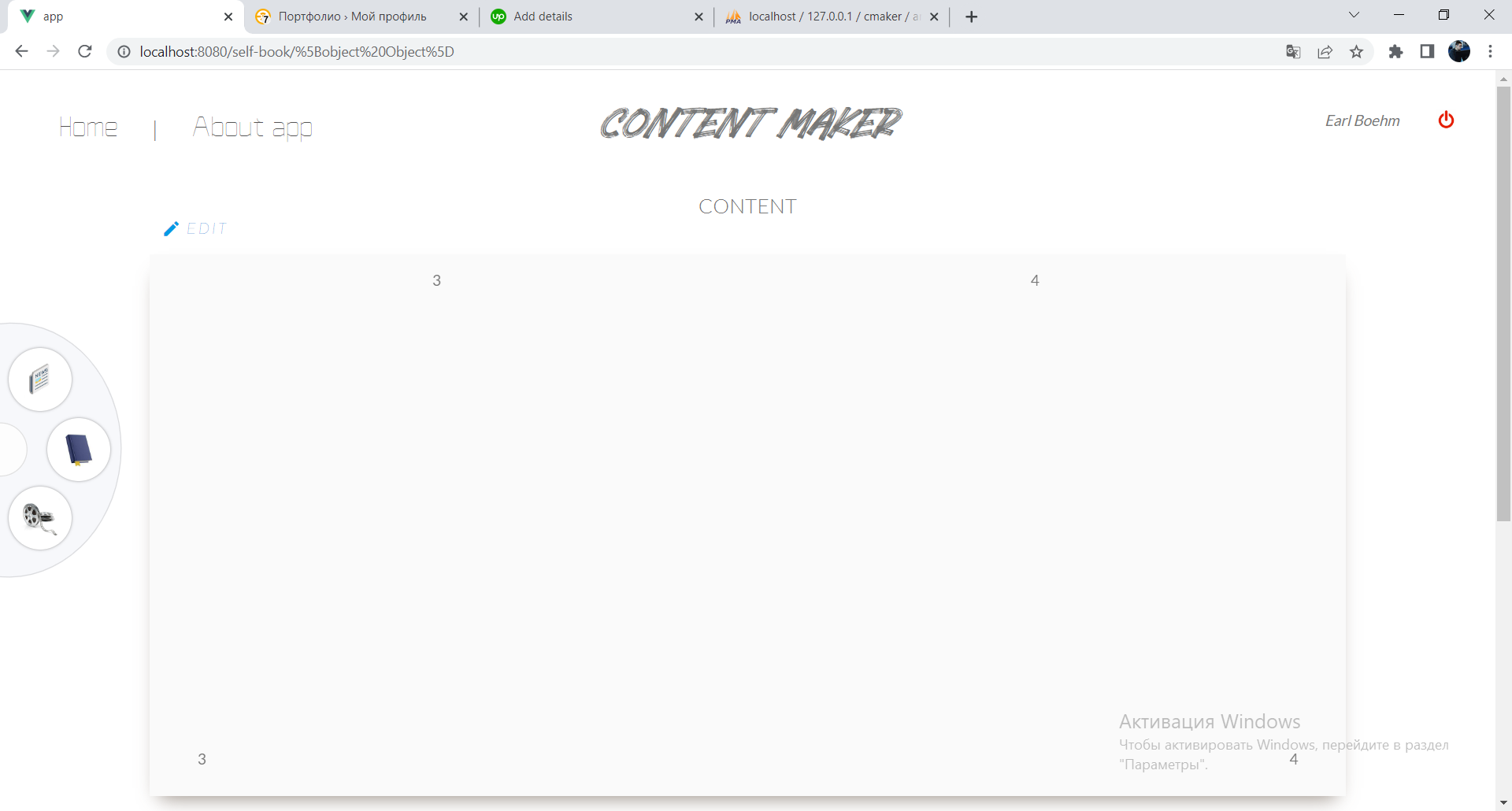
Task: Minimize the browser window
Action: point(1399,15)
